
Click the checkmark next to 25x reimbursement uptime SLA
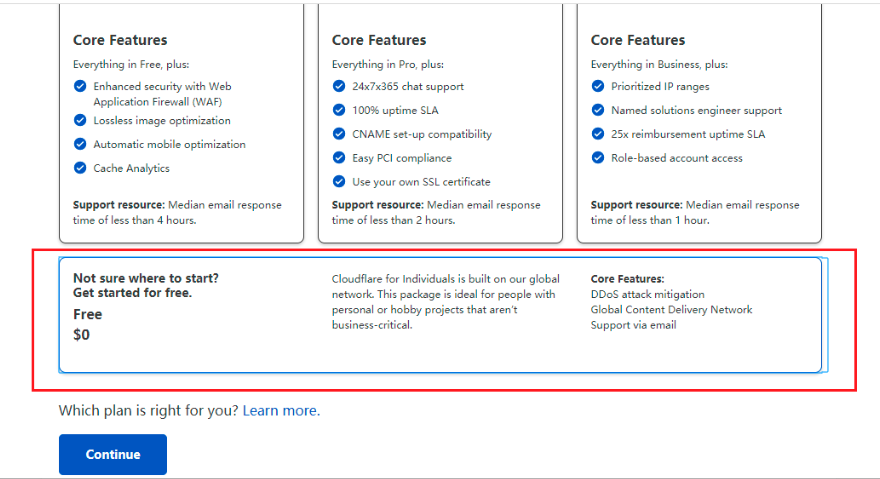click(598, 134)
